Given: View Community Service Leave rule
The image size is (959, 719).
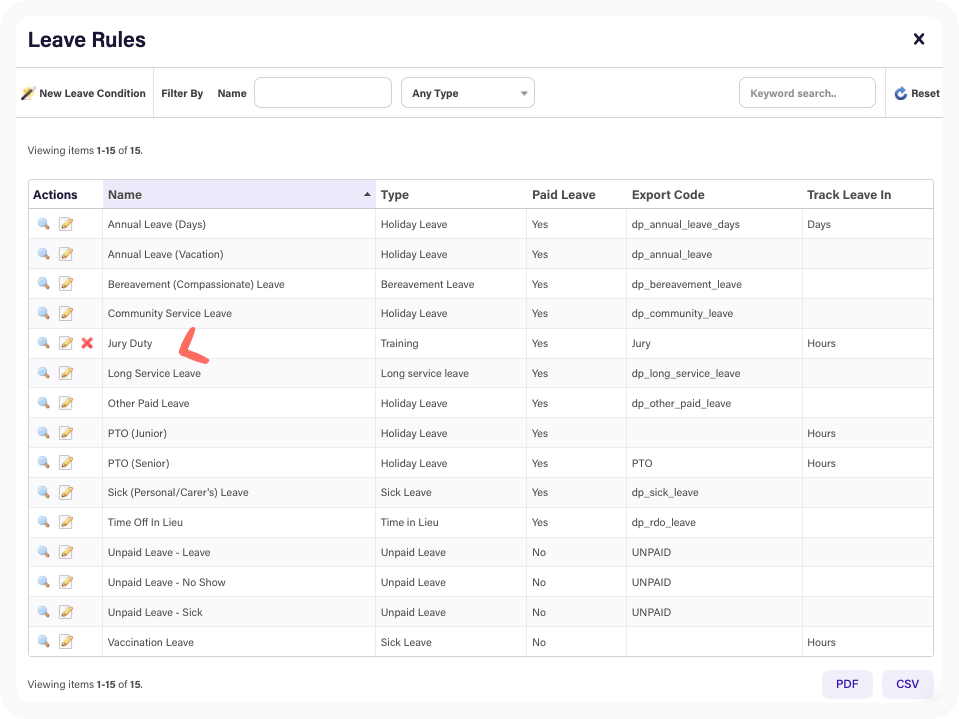Looking at the screenshot, I should (x=43, y=313).
